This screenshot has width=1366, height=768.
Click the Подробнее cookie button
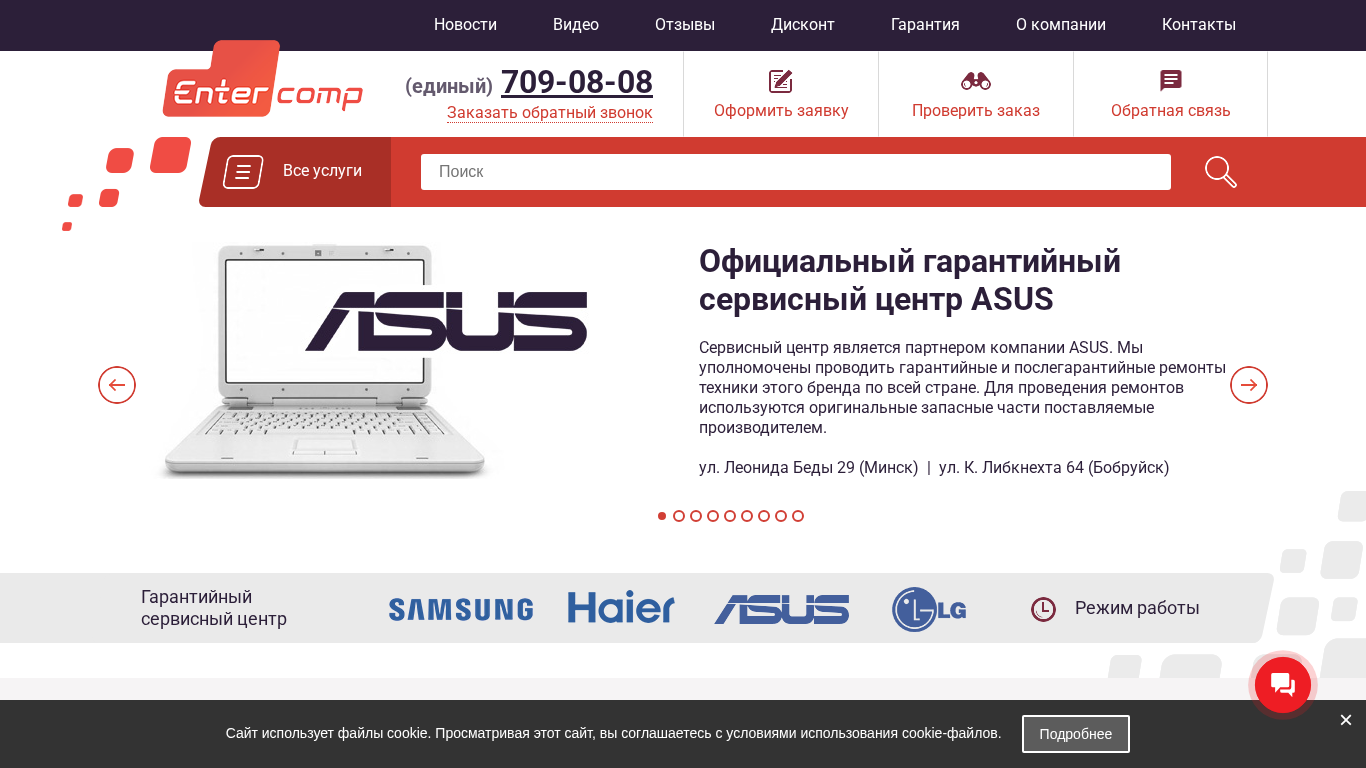[x=1076, y=734]
